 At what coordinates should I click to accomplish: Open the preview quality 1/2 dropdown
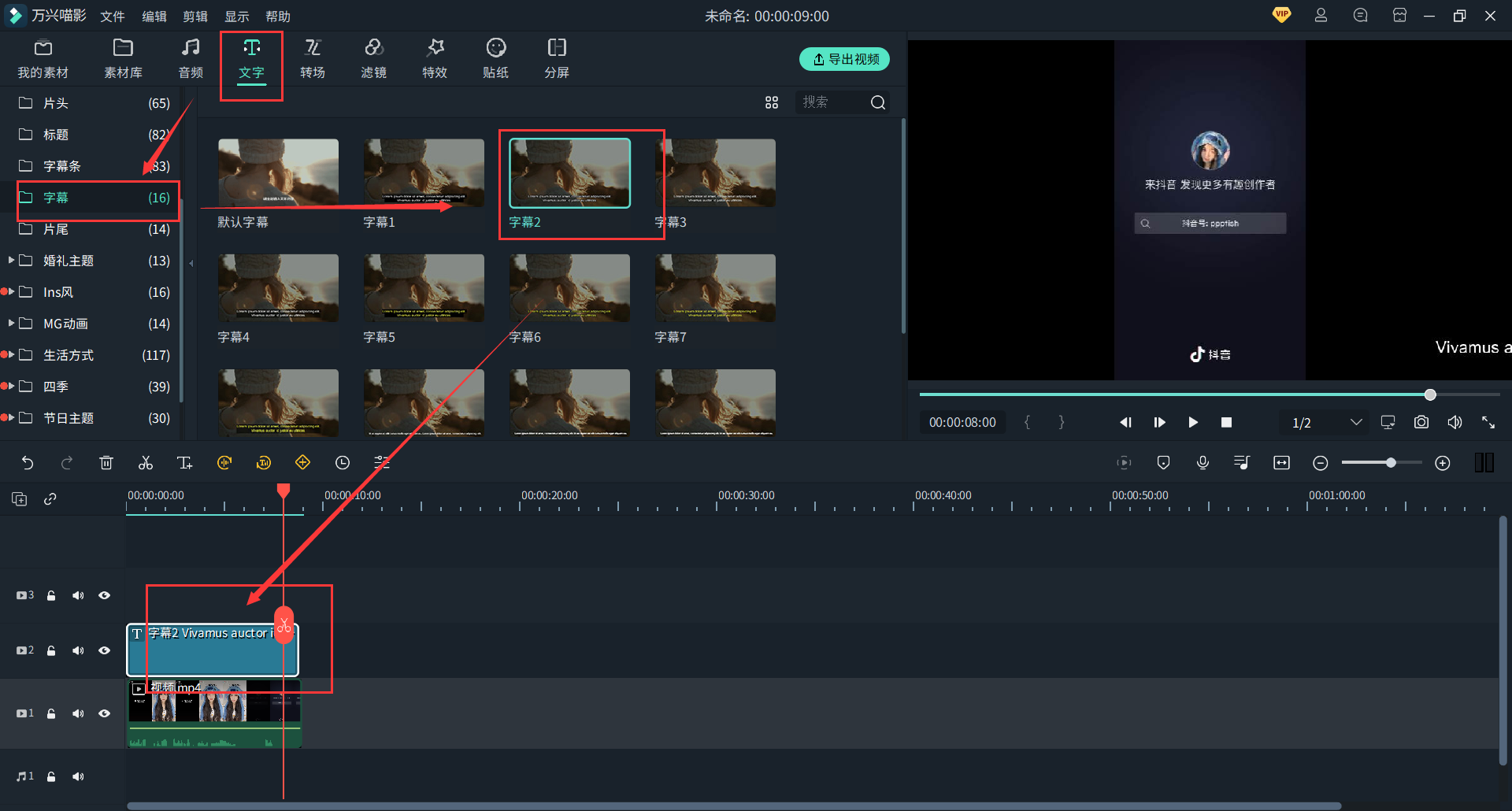coord(1355,423)
